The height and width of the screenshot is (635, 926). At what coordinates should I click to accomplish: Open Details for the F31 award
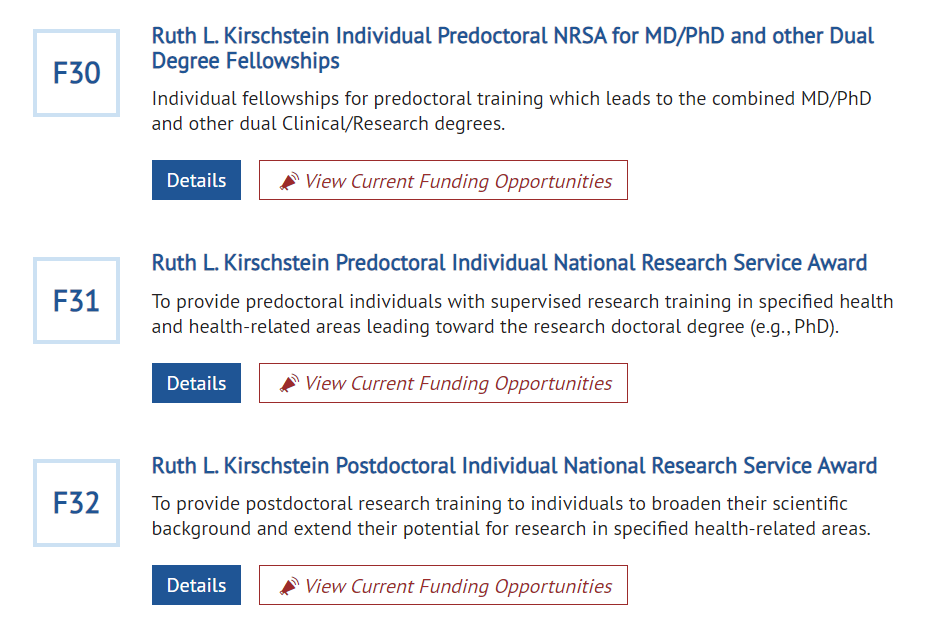196,383
